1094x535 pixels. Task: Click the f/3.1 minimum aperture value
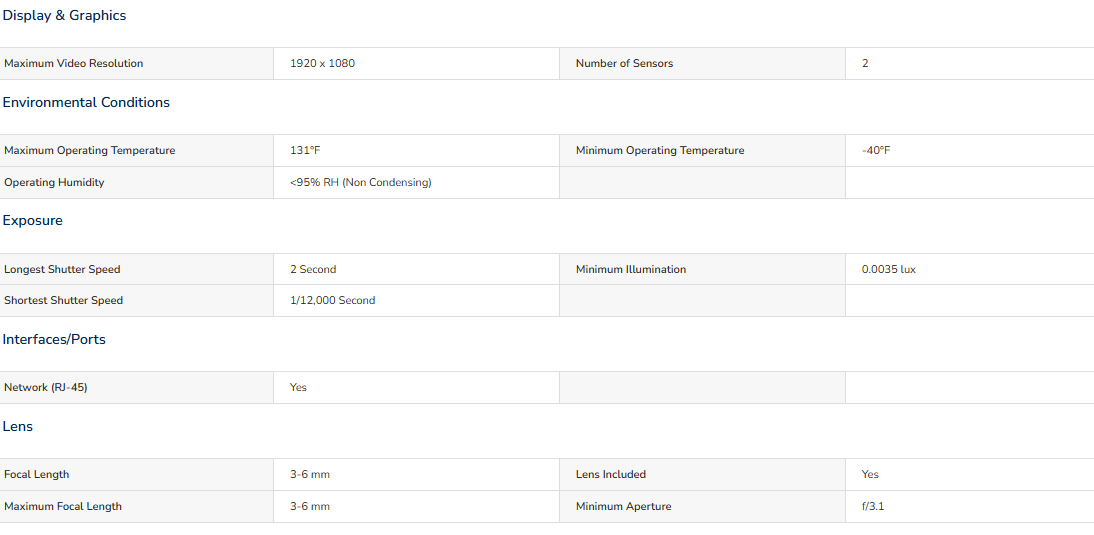(873, 506)
